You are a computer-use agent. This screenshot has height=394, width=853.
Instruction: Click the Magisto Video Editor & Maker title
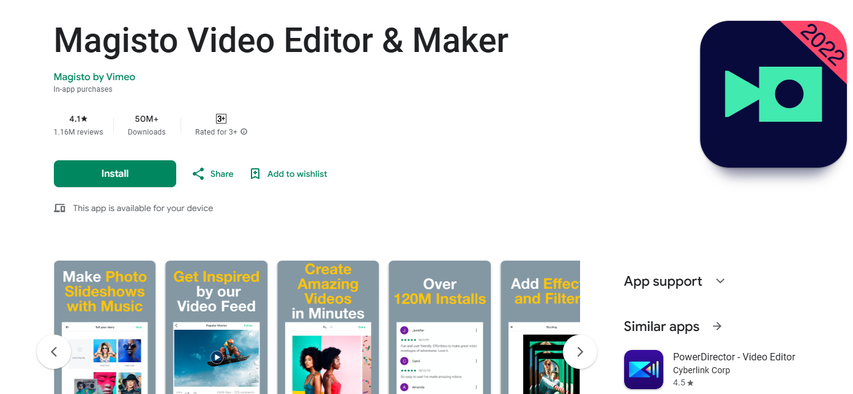(281, 40)
